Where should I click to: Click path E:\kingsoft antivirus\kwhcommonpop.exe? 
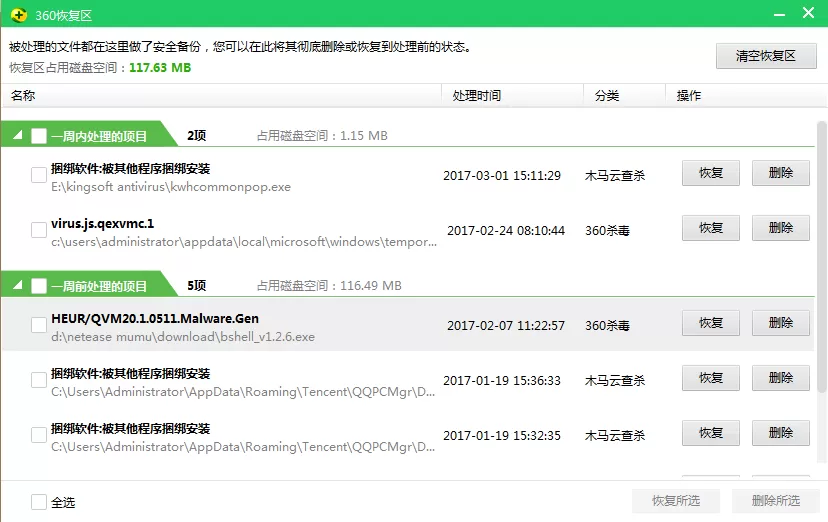(171, 187)
